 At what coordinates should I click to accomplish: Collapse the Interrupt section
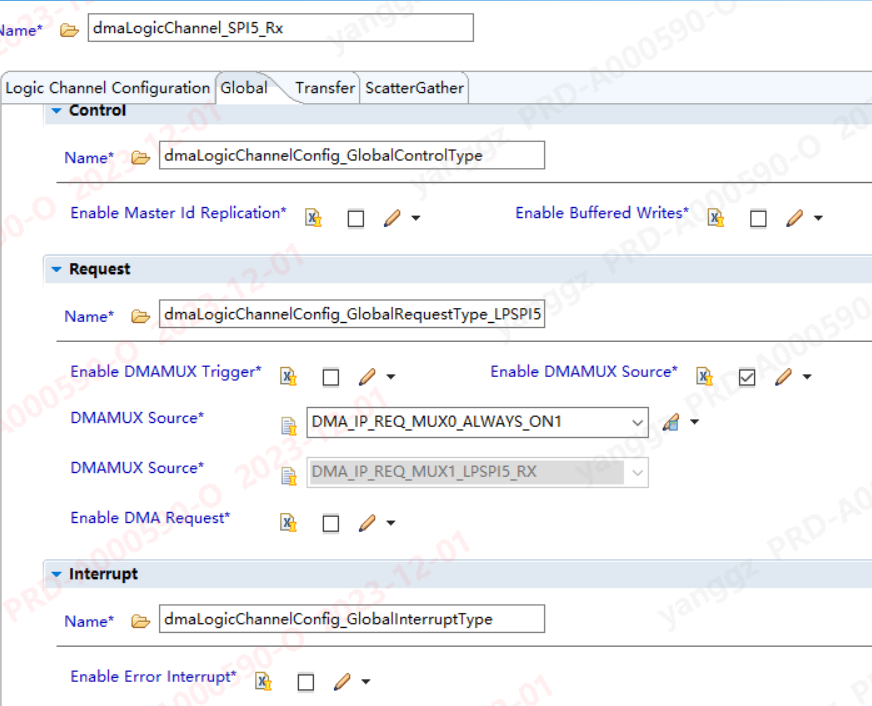pos(57,573)
